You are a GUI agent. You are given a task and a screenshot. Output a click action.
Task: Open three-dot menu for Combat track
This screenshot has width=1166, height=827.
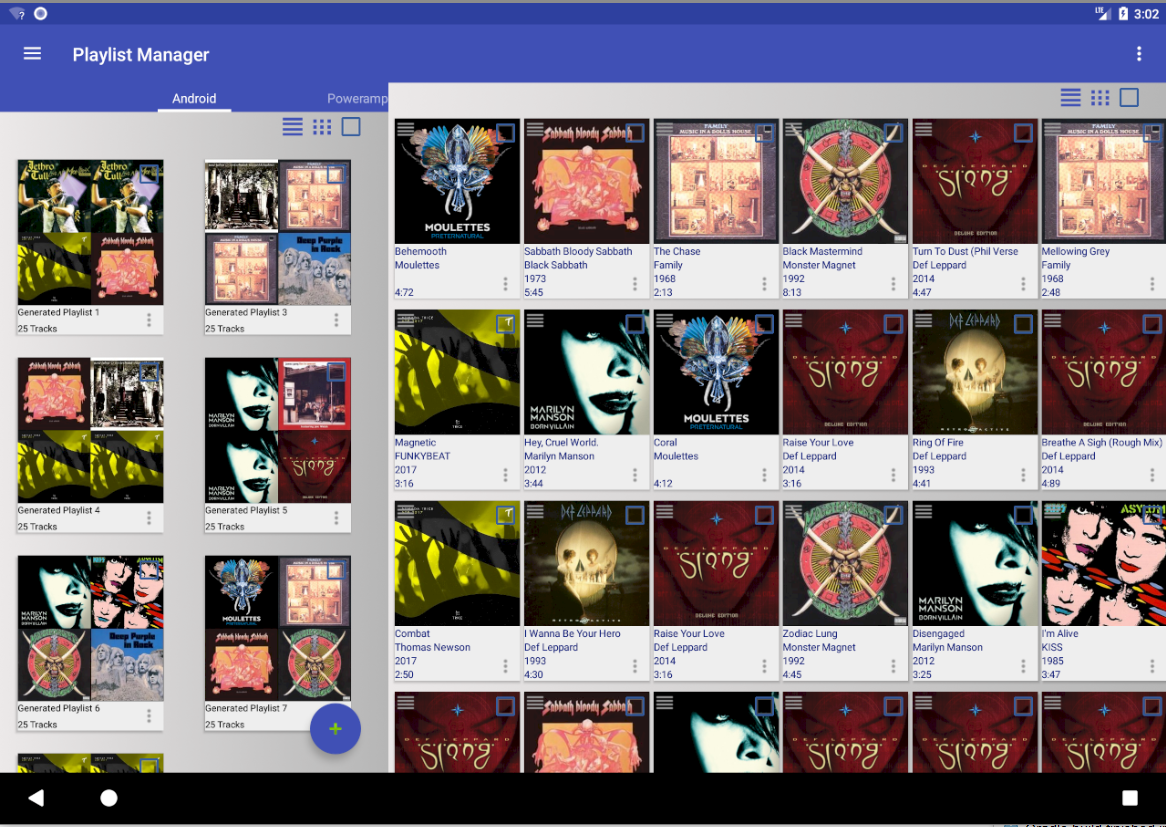[506, 666]
